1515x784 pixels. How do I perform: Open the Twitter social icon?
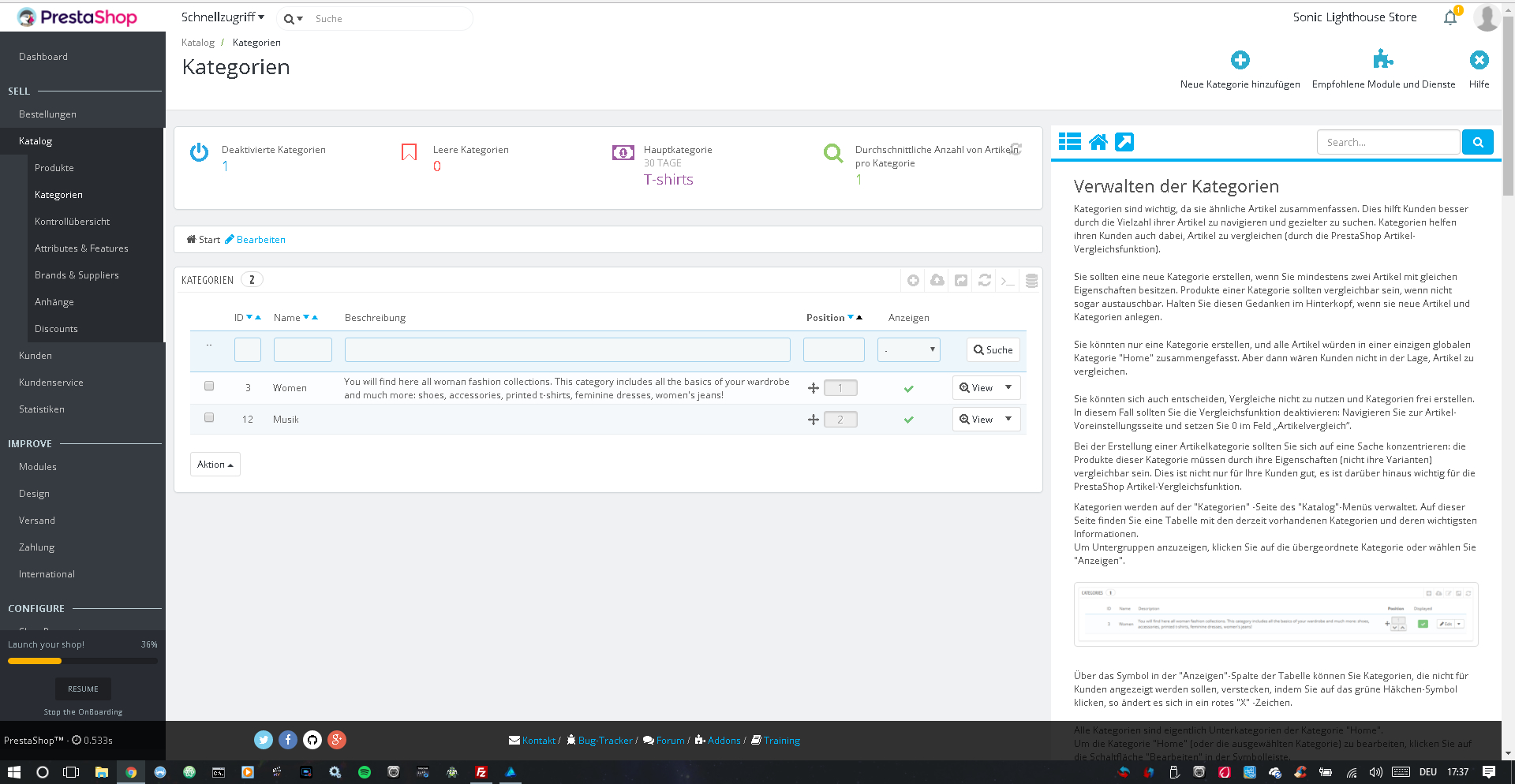tap(264, 740)
